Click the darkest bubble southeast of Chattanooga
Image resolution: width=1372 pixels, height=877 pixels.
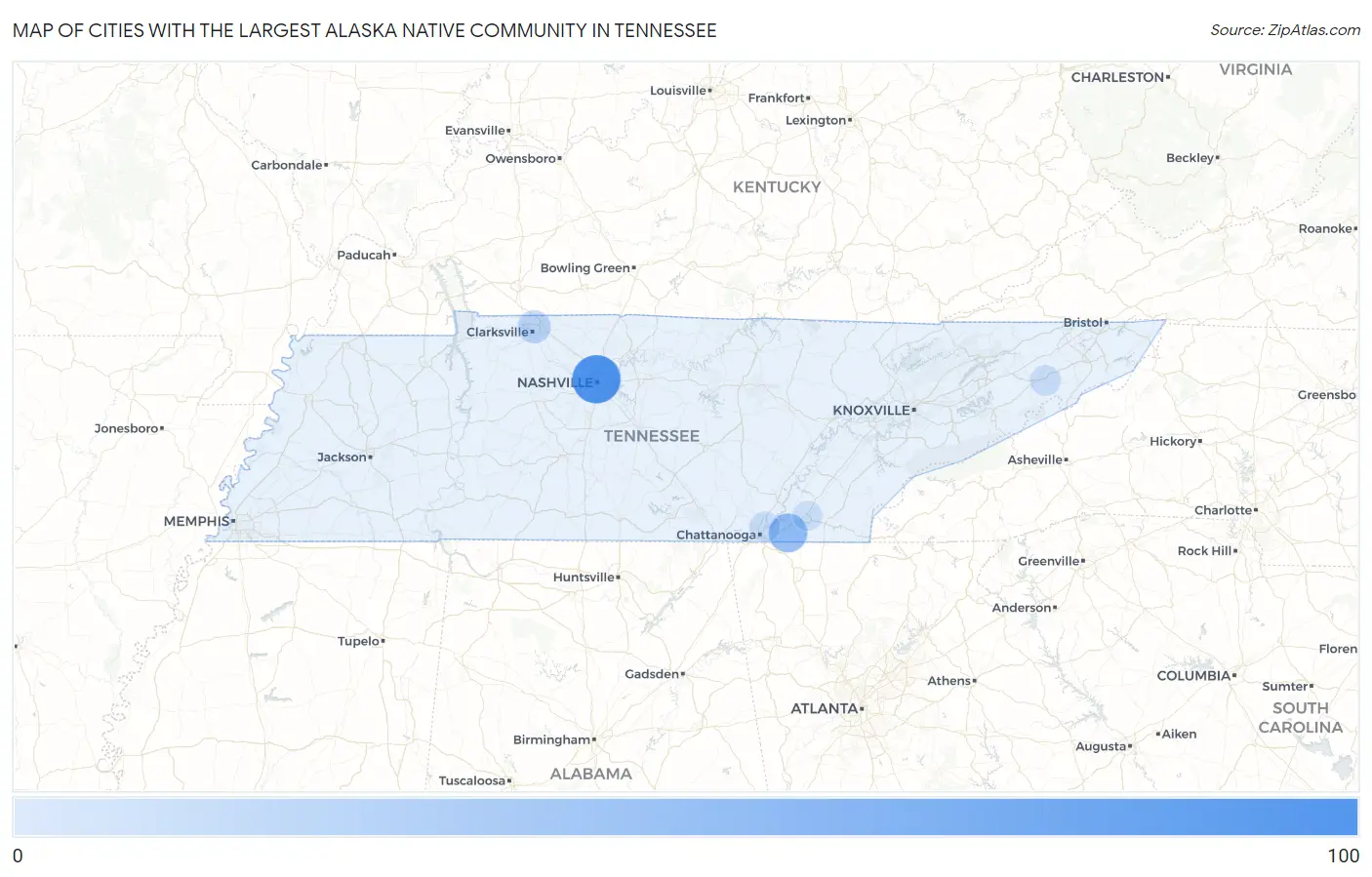point(787,533)
